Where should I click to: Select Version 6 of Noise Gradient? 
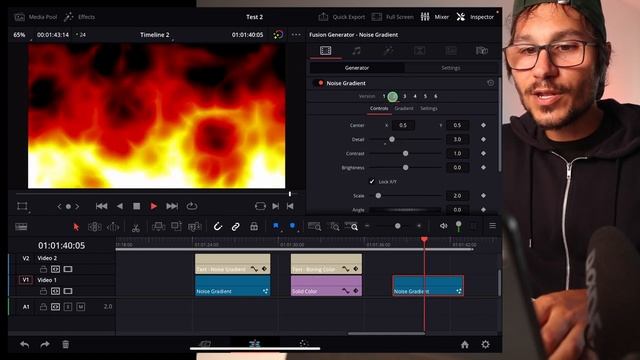point(436,96)
